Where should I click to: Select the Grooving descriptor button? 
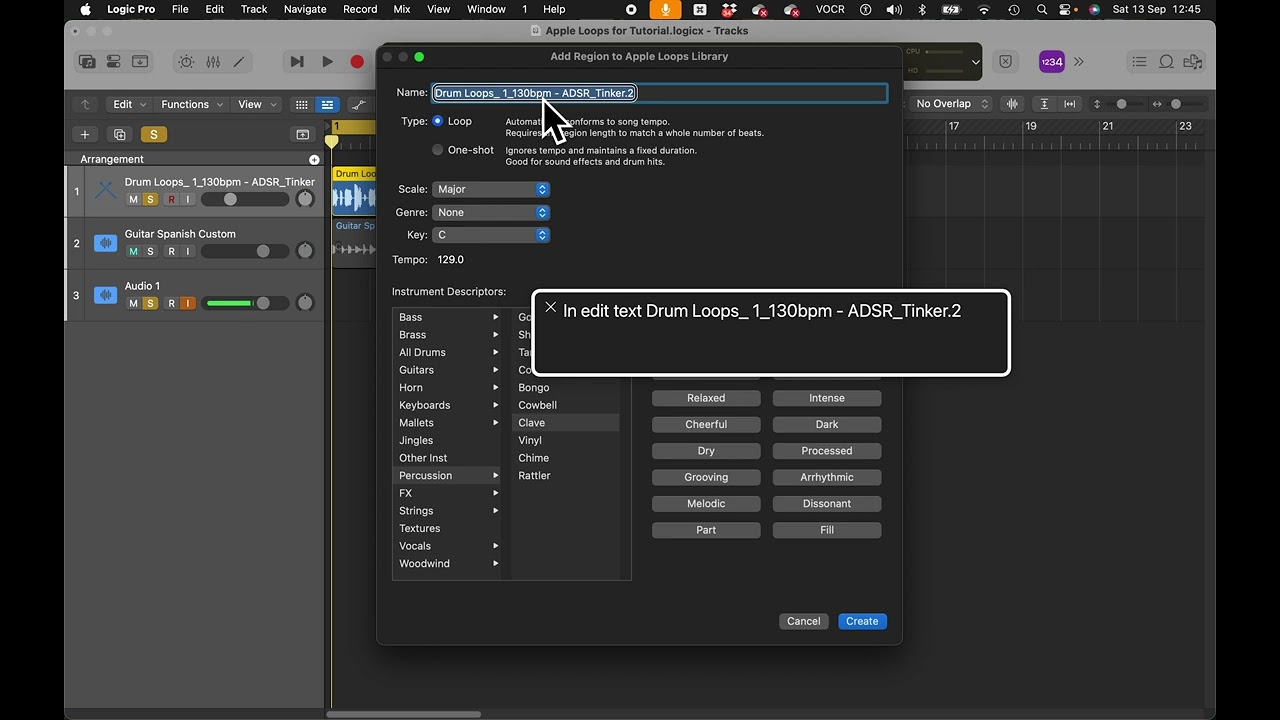click(x=706, y=477)
